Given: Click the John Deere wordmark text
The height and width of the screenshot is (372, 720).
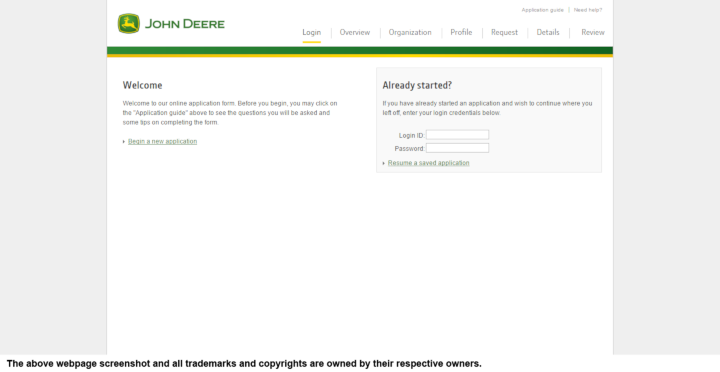Looking at the screenshot, I should (185, 24).
